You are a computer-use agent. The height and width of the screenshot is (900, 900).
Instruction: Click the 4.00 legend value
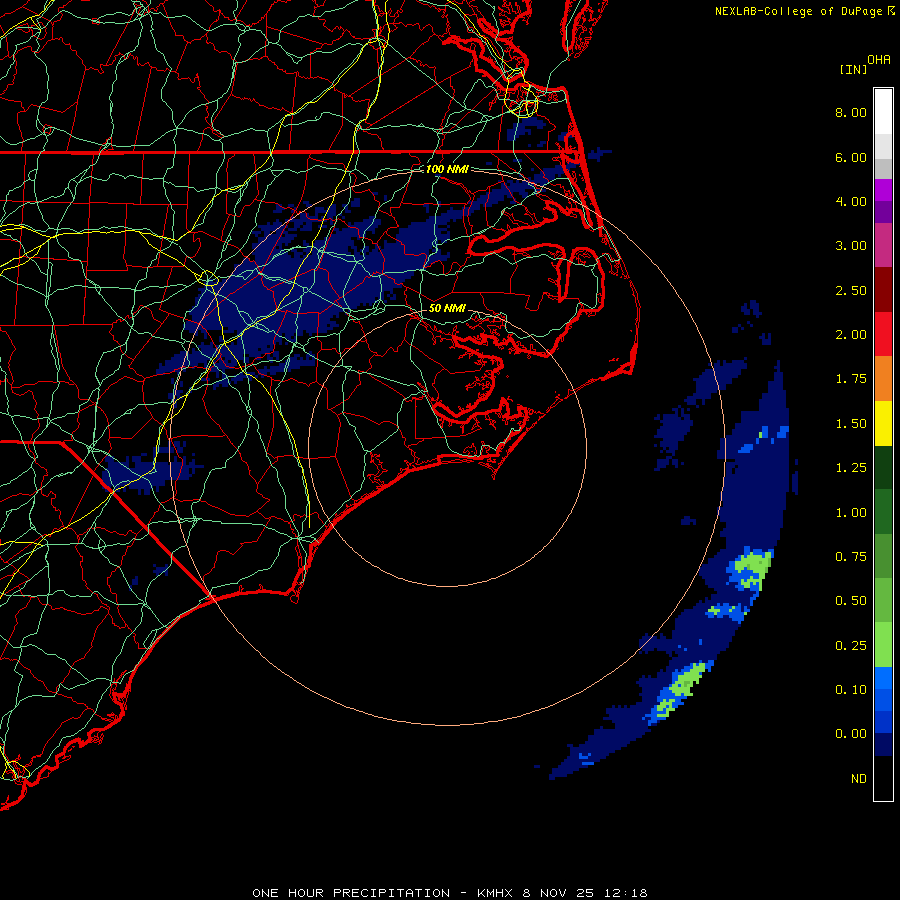(851, 201)
